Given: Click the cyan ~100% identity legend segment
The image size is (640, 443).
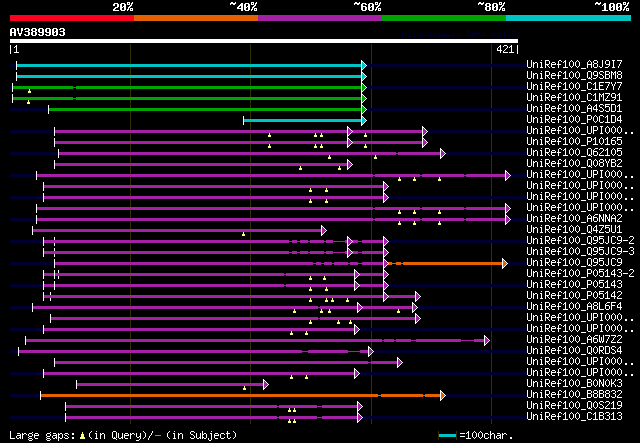Looking at the screenshot, I should [569, 18].
